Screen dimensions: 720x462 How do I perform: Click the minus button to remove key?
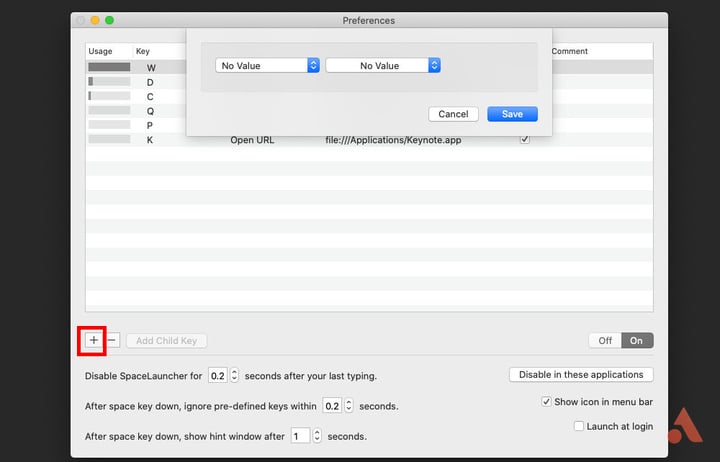pos(112,340)
